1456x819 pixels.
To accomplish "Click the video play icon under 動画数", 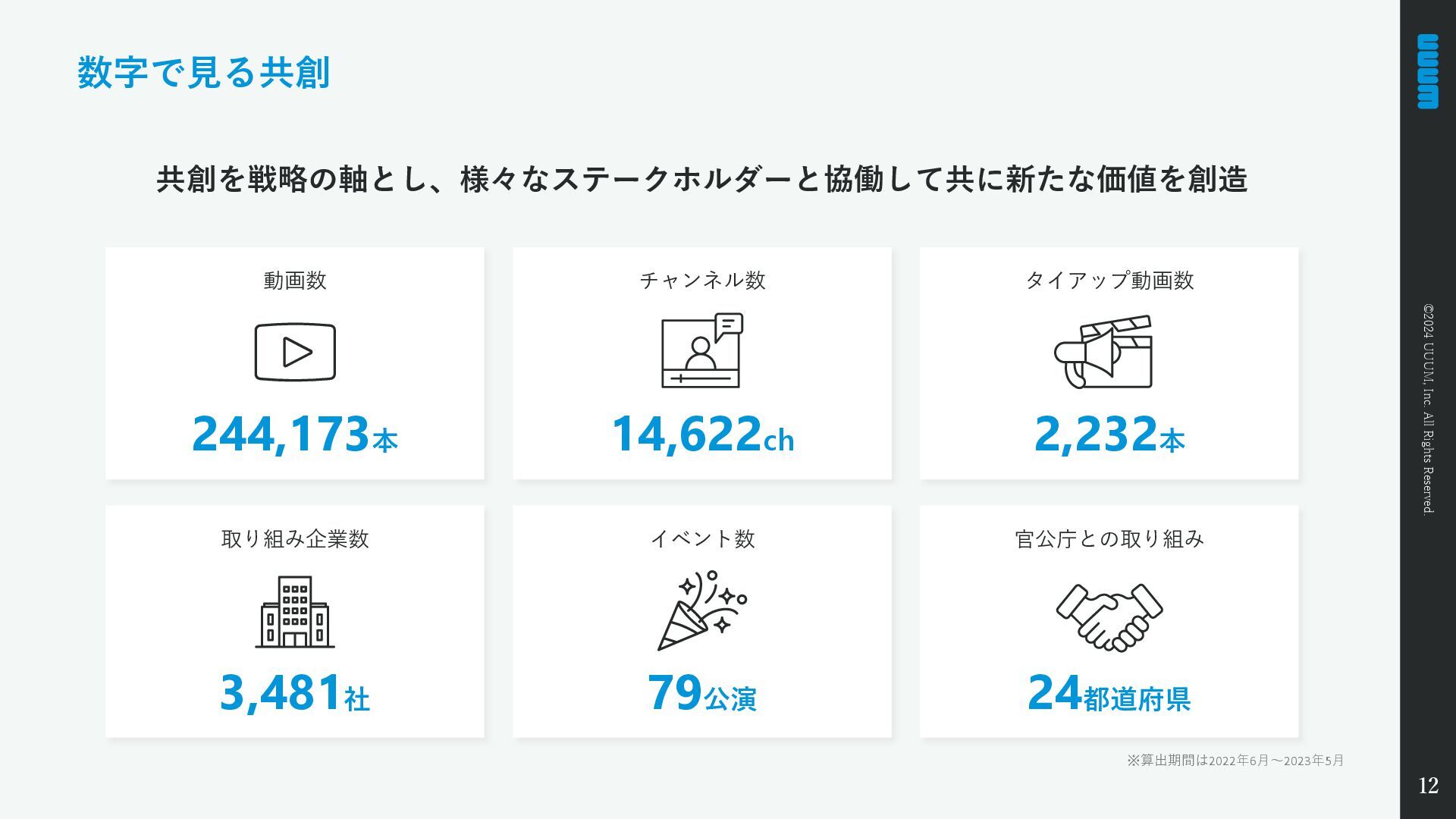I will pyautogui.click(x=295, y=352).
